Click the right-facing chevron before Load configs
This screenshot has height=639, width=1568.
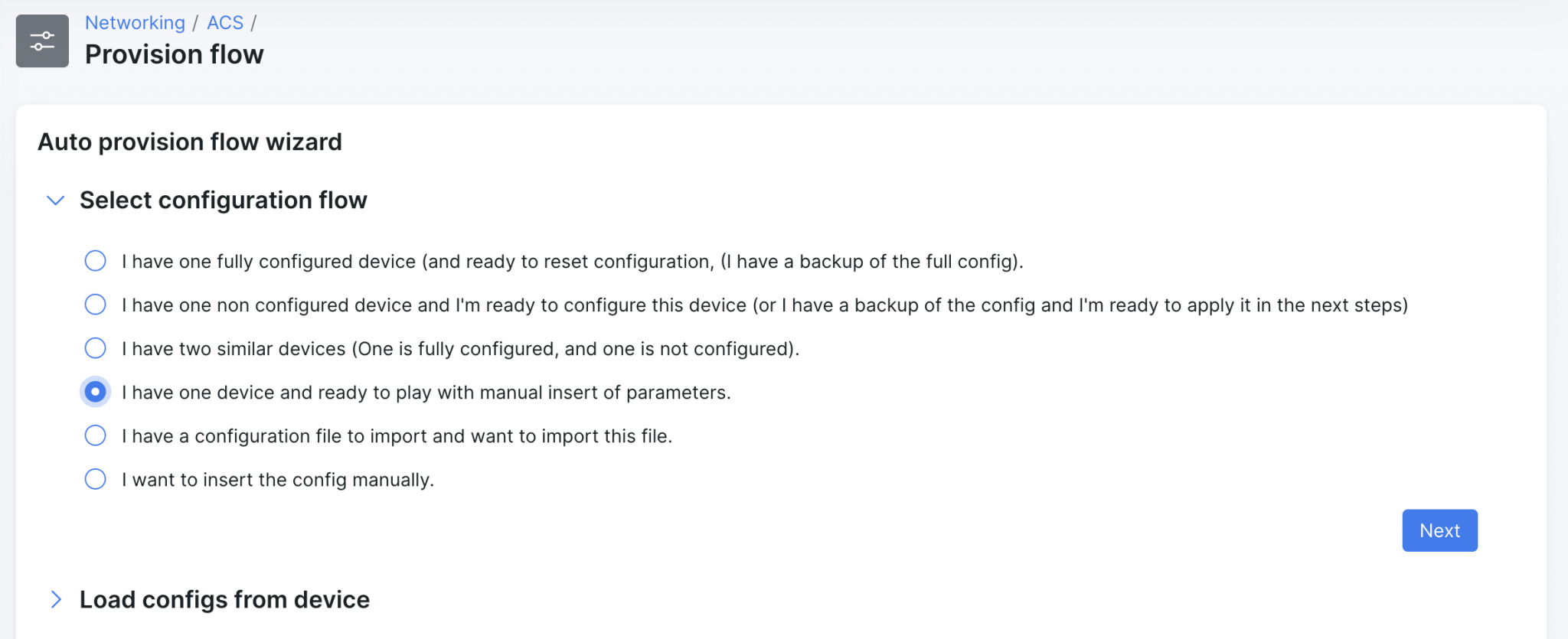click(56, 600)
